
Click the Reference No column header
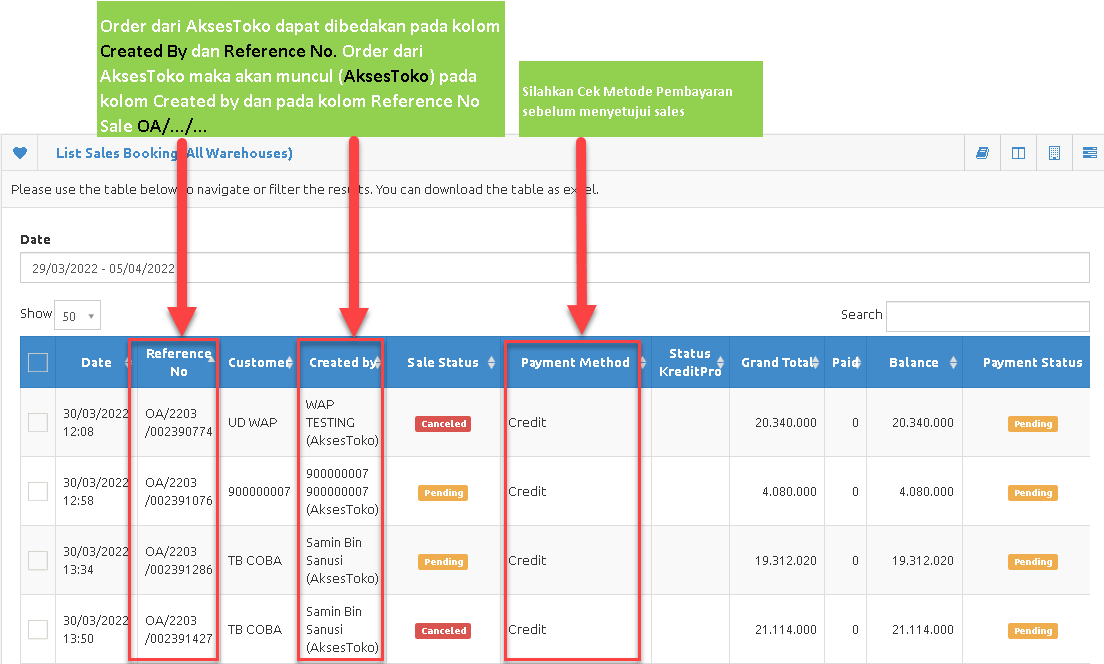click(x=179, y=362)
